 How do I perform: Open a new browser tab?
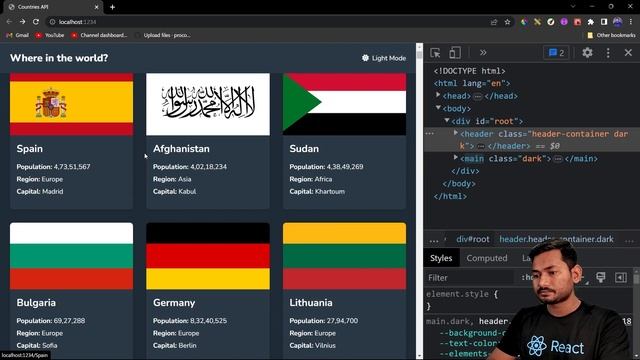pyautogui.click(x=112, y=7)
